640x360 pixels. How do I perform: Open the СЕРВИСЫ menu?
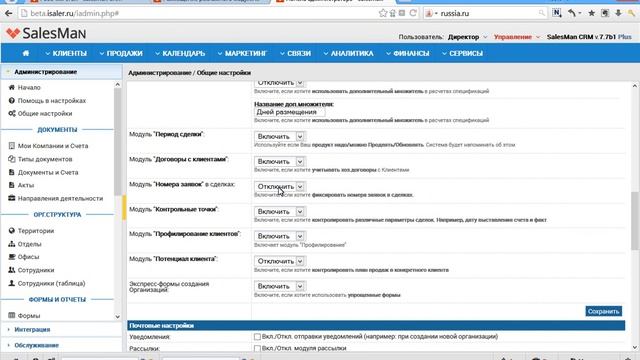(462, 53)
